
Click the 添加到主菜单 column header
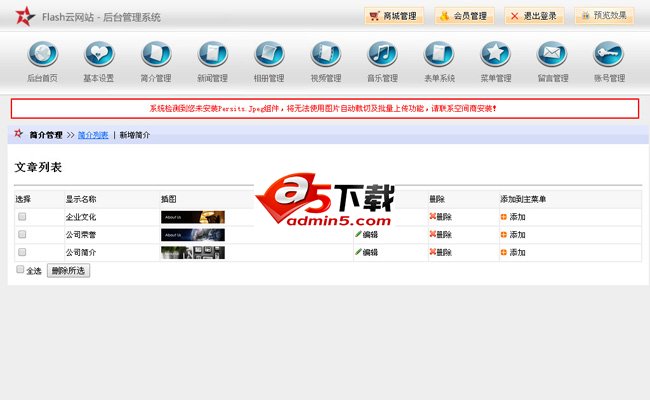(x=523, y=199)
